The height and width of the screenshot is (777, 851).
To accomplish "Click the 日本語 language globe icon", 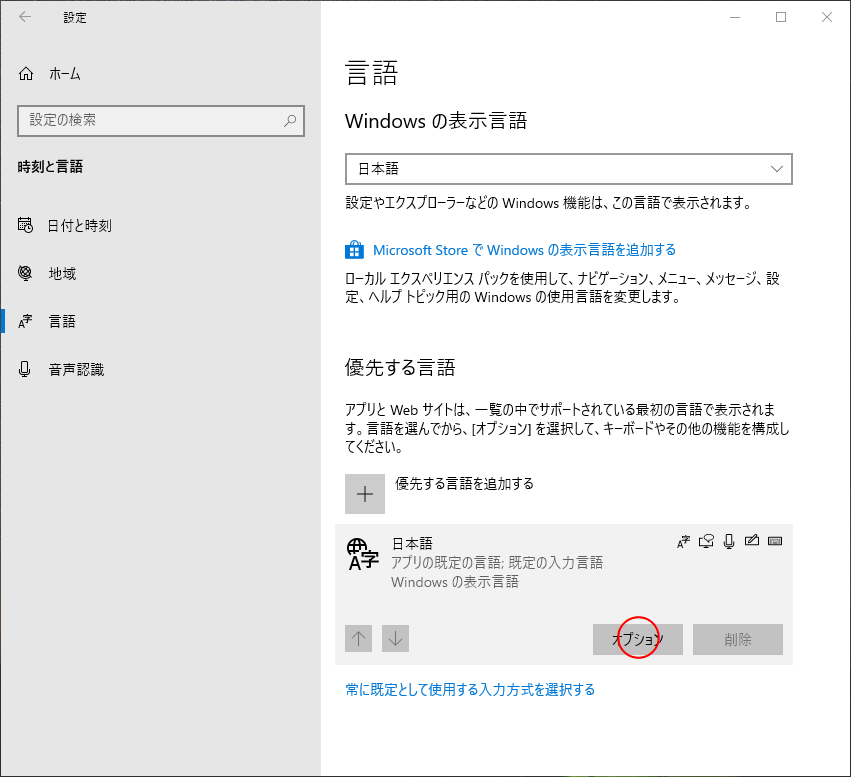I will pyautogui.click(x=363, y=554).
